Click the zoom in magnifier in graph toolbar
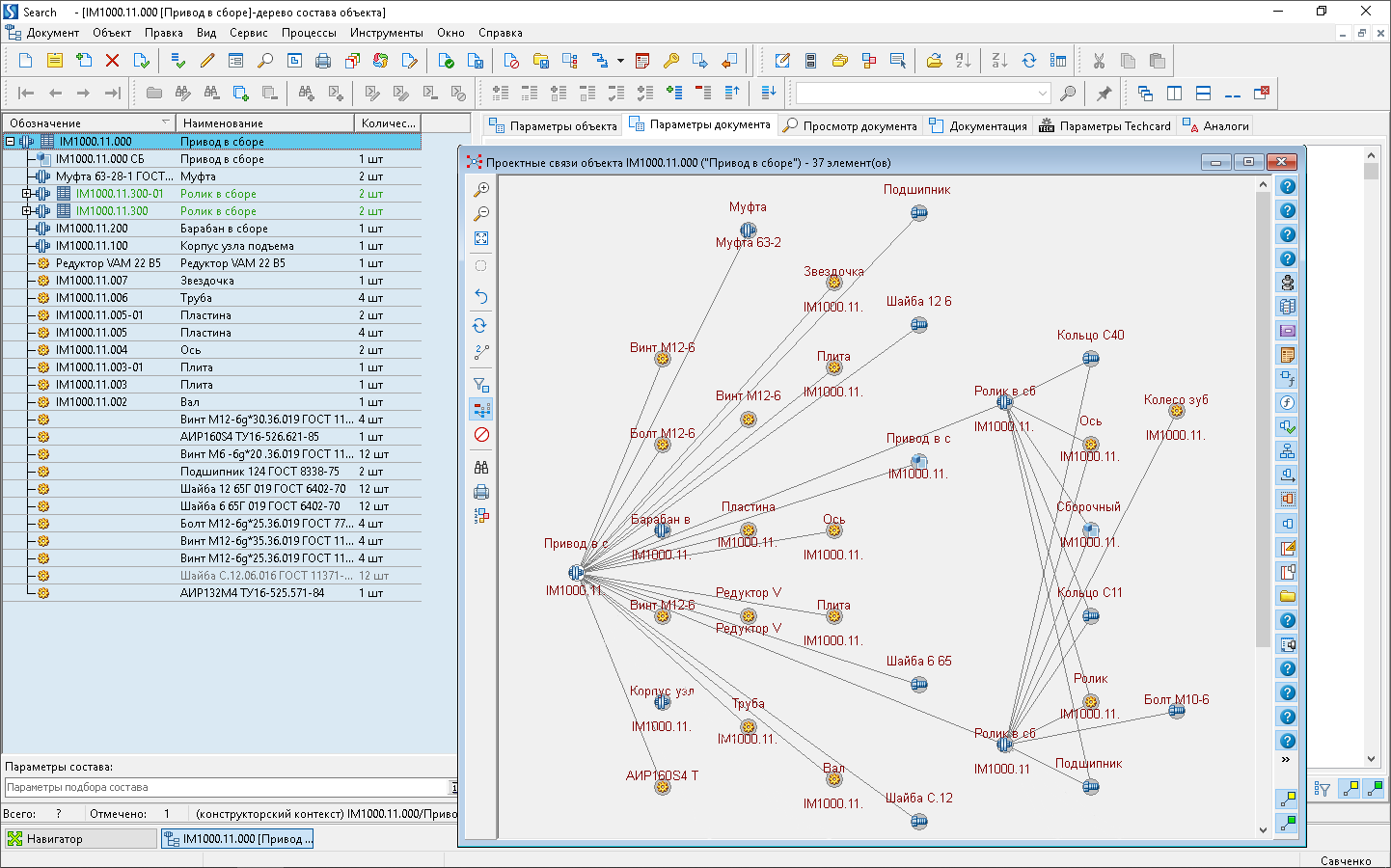 coord(481,189)
